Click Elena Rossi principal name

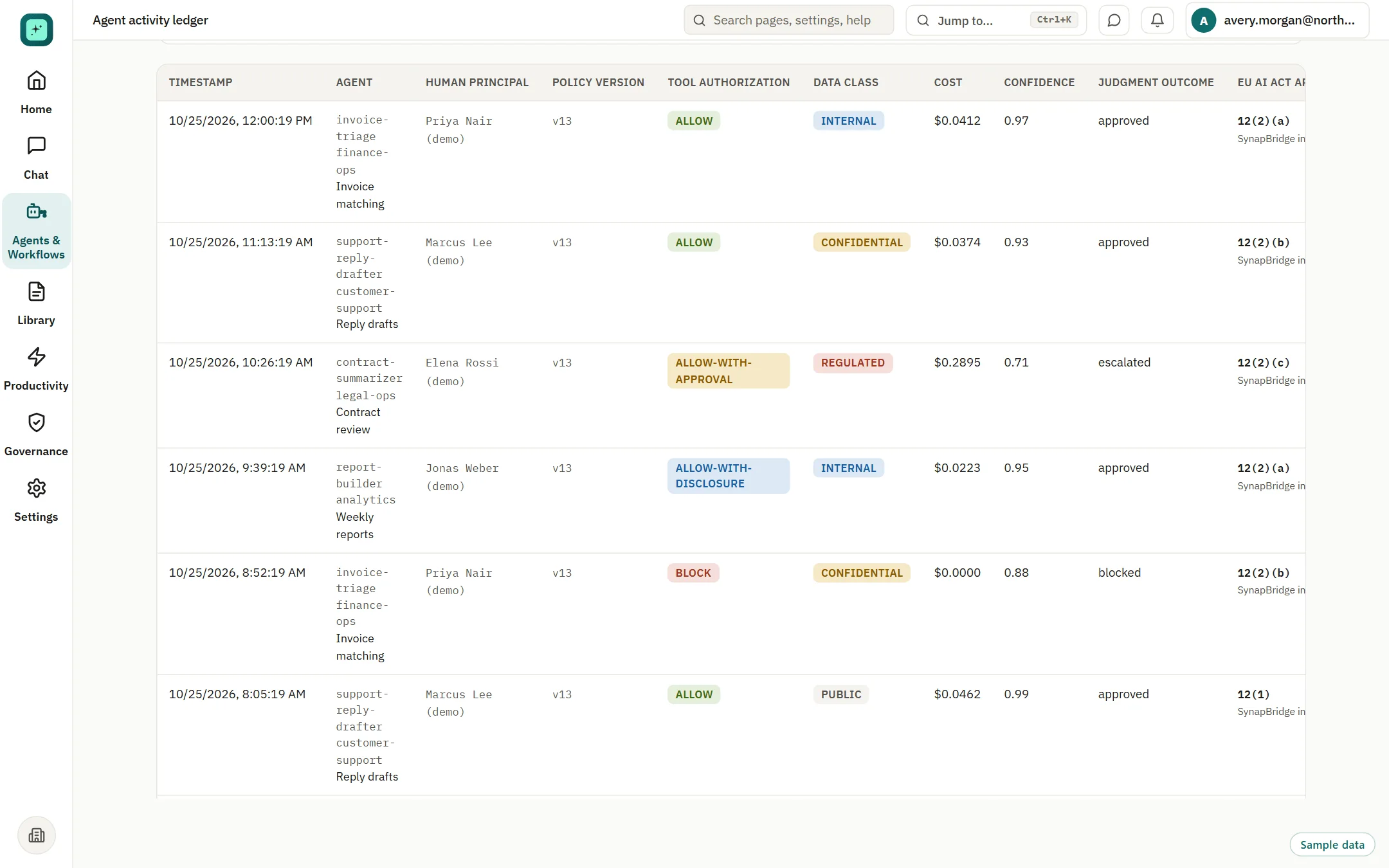pos(462,363)
